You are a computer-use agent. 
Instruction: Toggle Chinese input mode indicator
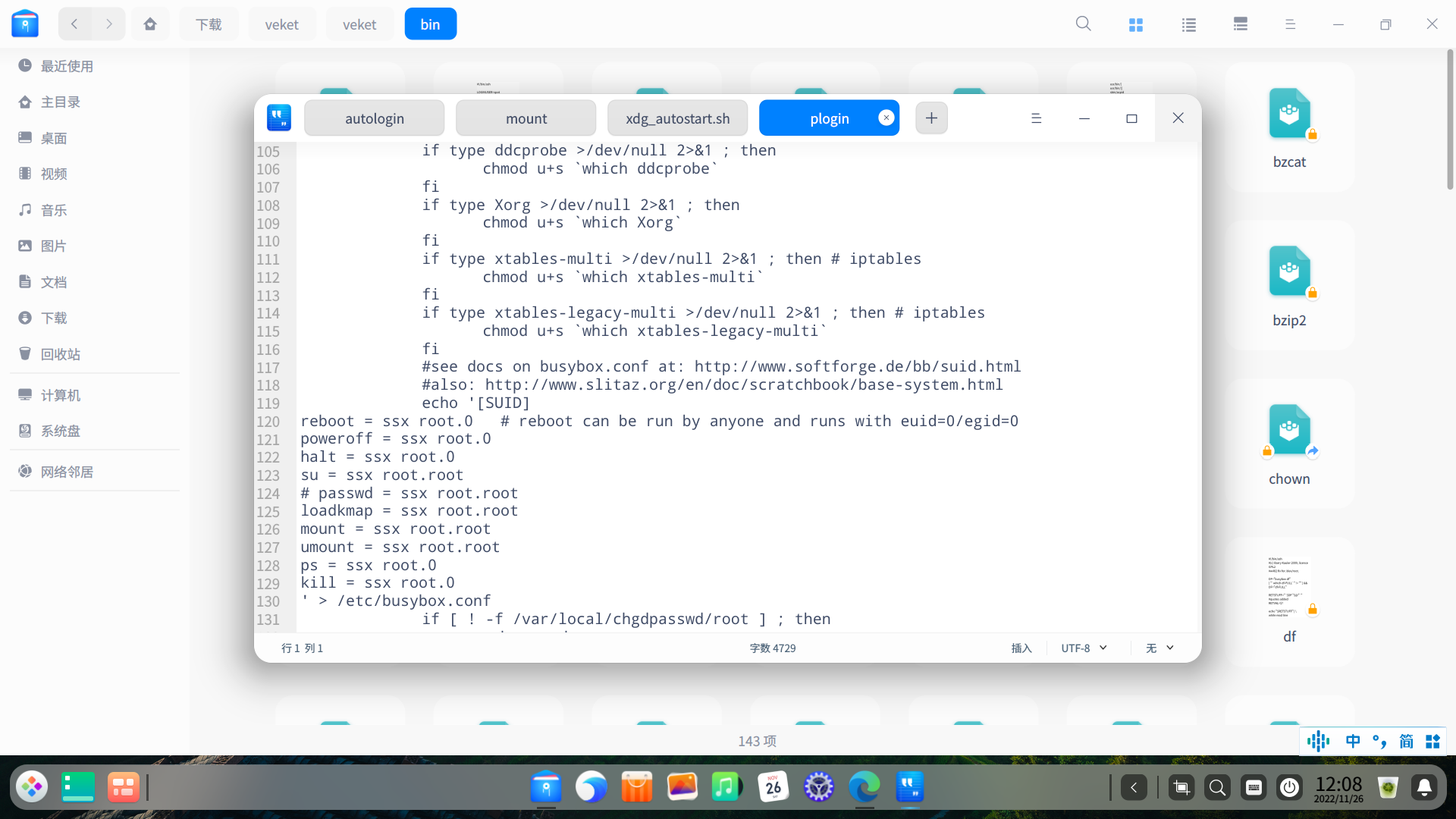click(x=1353, y=741)
